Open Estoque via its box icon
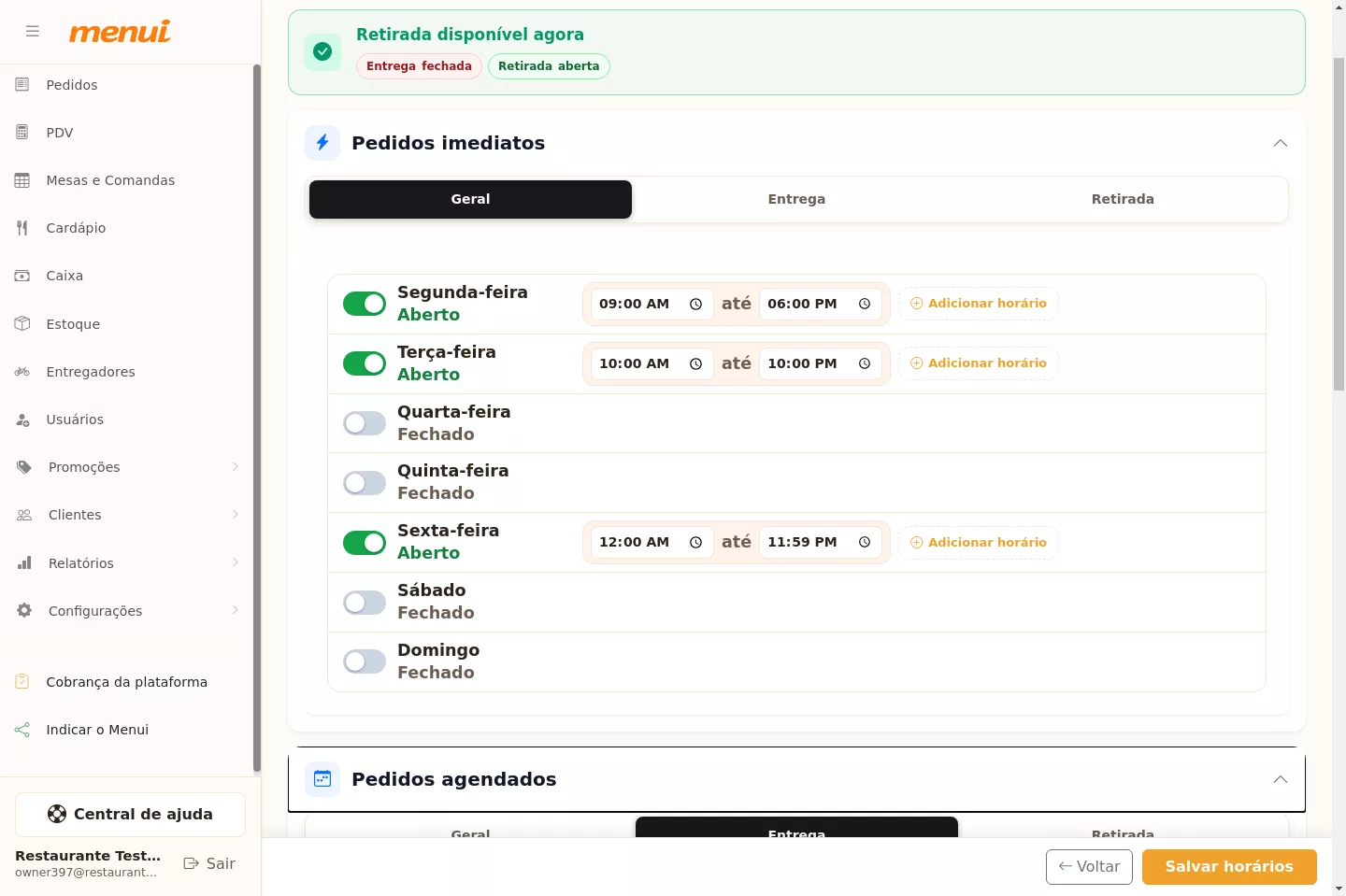 coord(22,324)
